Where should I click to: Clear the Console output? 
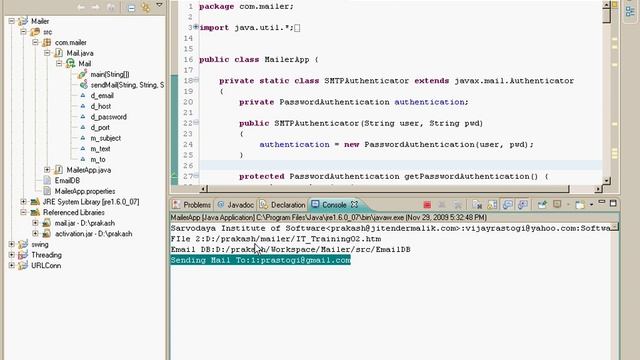(477, 204)
